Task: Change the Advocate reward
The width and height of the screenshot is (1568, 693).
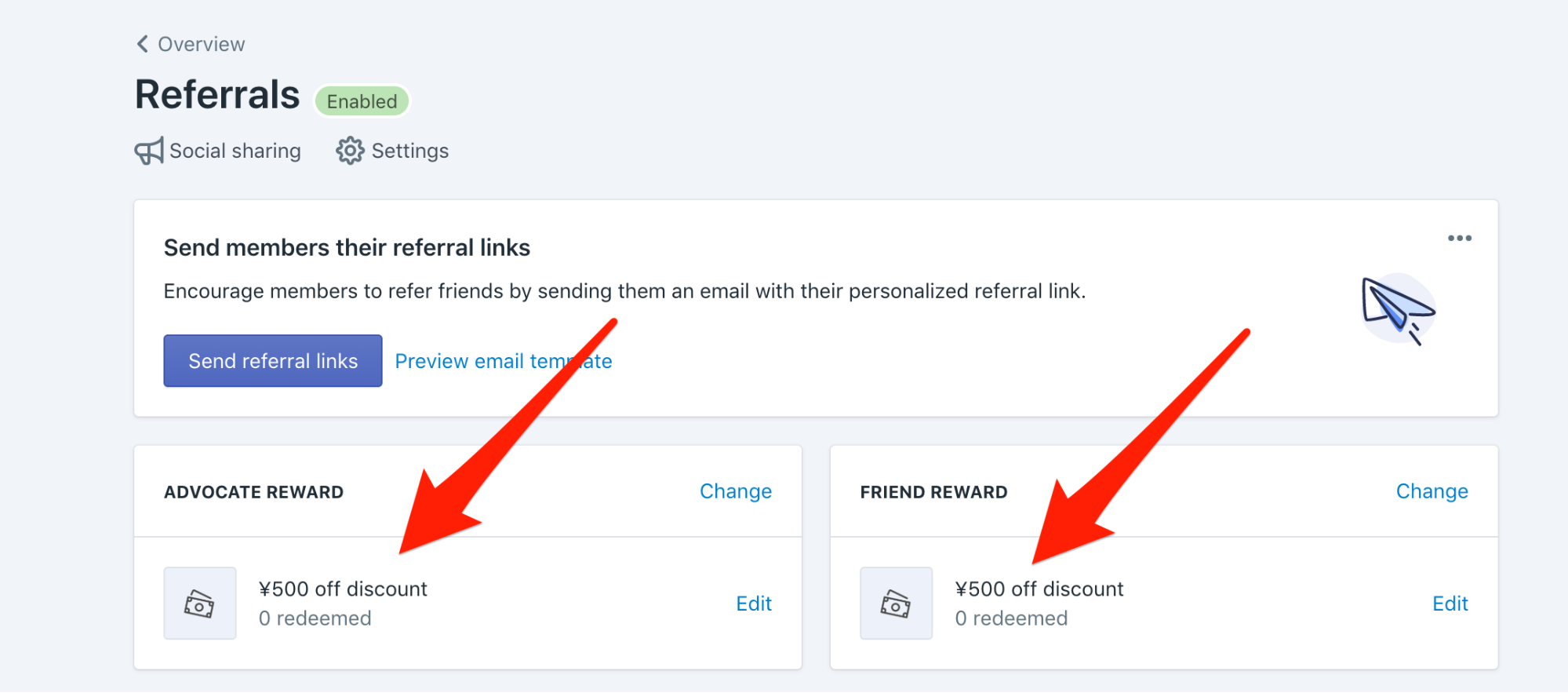Action: tap(736, 491)
